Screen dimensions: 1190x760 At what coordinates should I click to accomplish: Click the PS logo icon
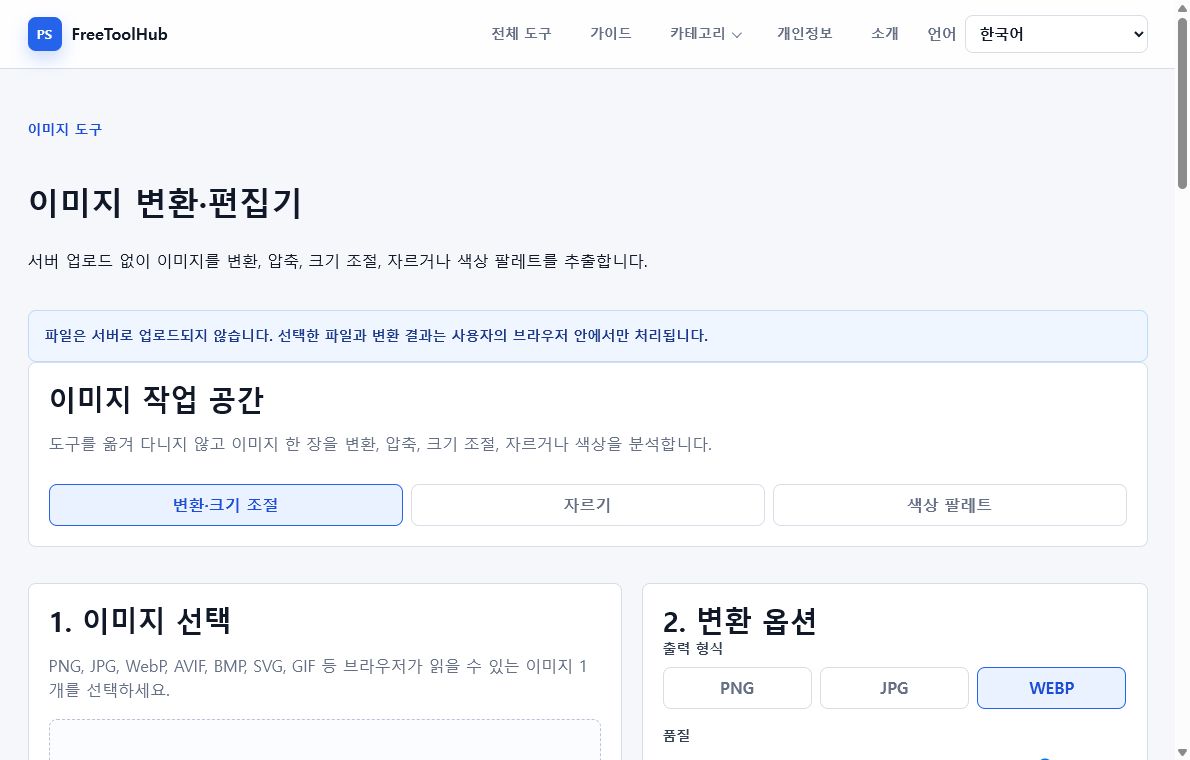(45, 34)
